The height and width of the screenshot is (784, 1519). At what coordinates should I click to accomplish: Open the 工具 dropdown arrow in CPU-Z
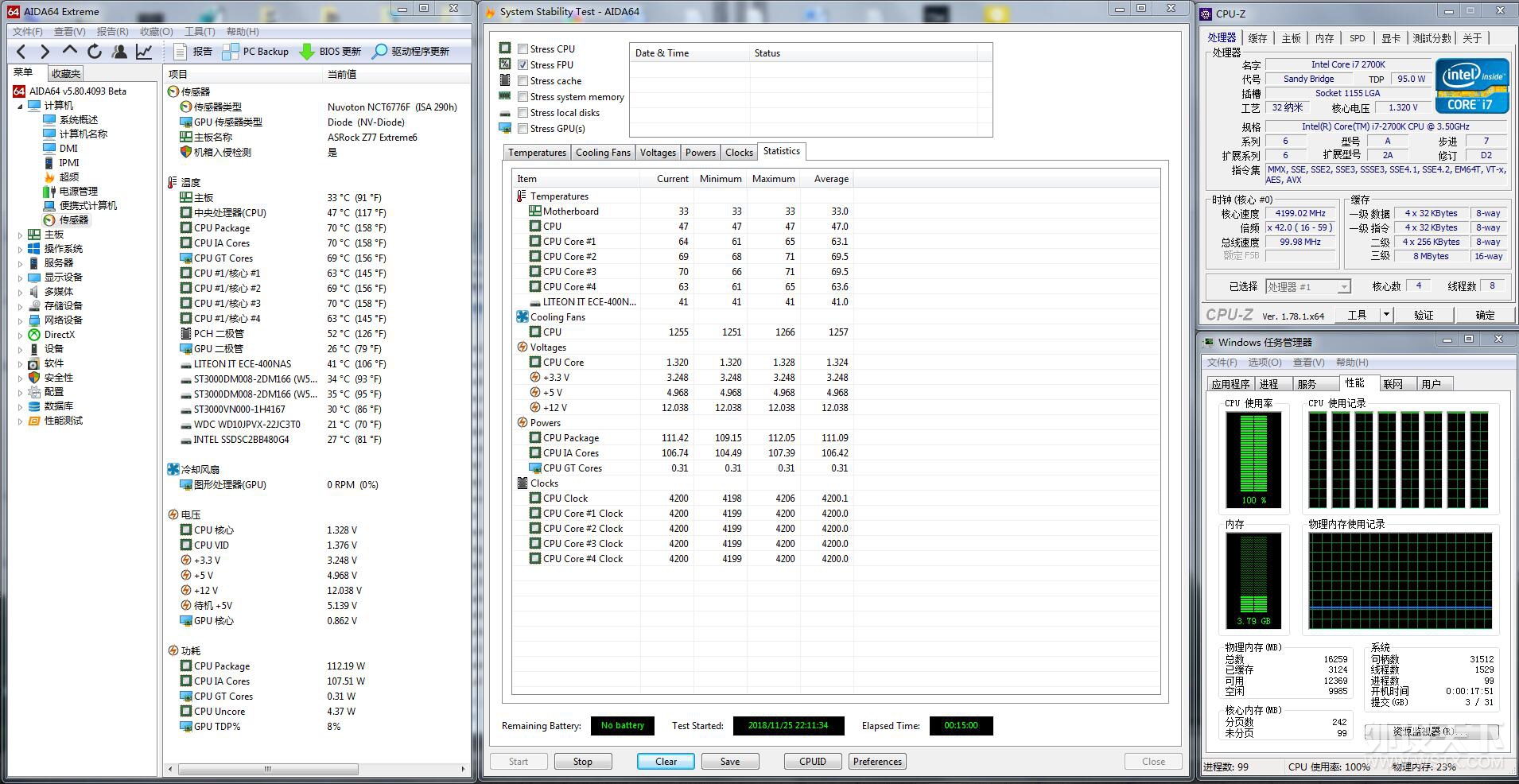[x=1386, y=315]
